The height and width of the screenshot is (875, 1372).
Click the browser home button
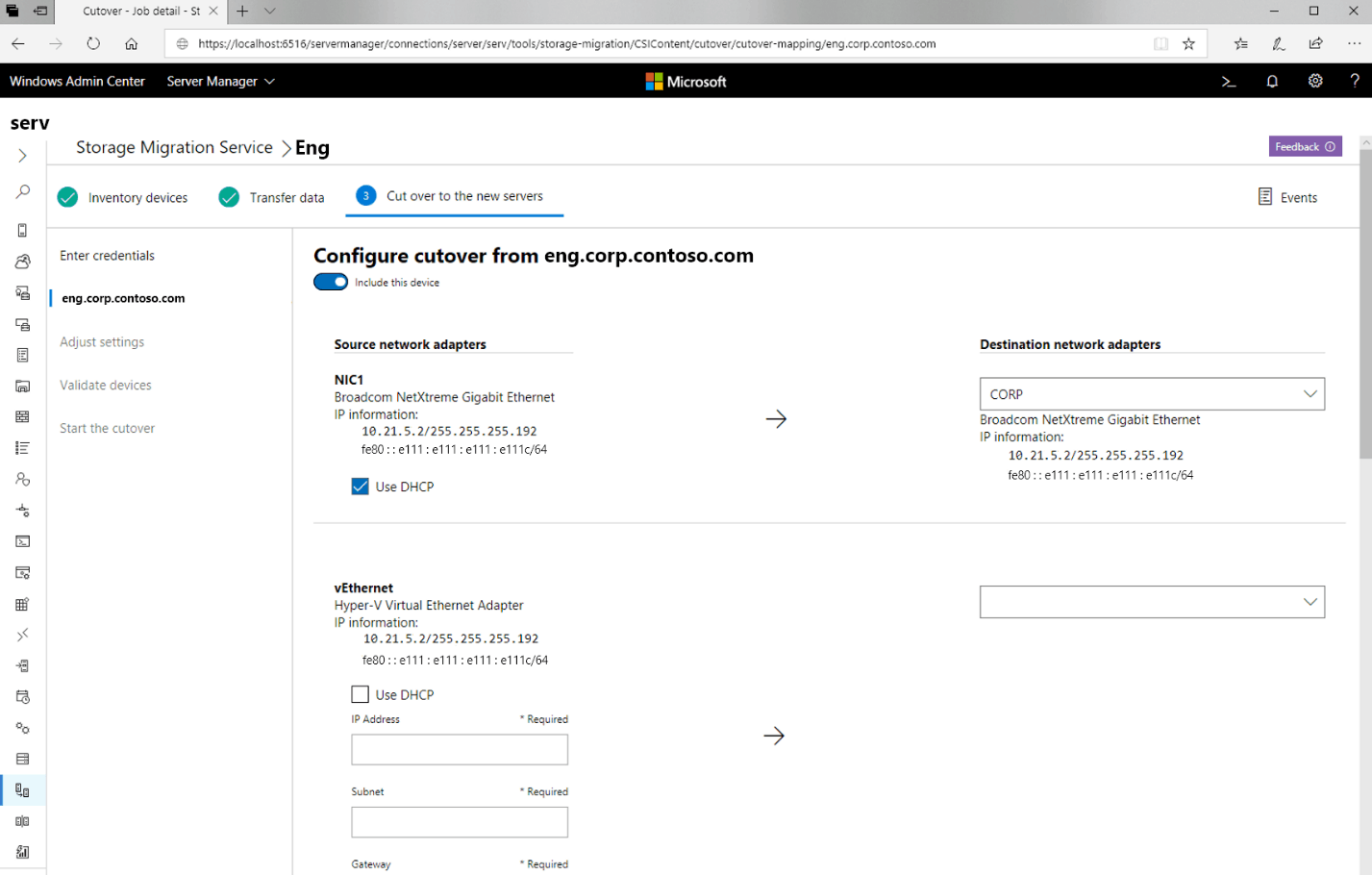point(132,43)
